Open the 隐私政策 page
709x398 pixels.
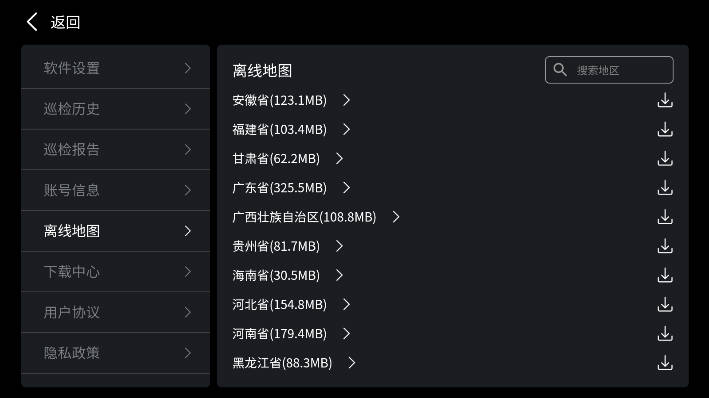116,353
